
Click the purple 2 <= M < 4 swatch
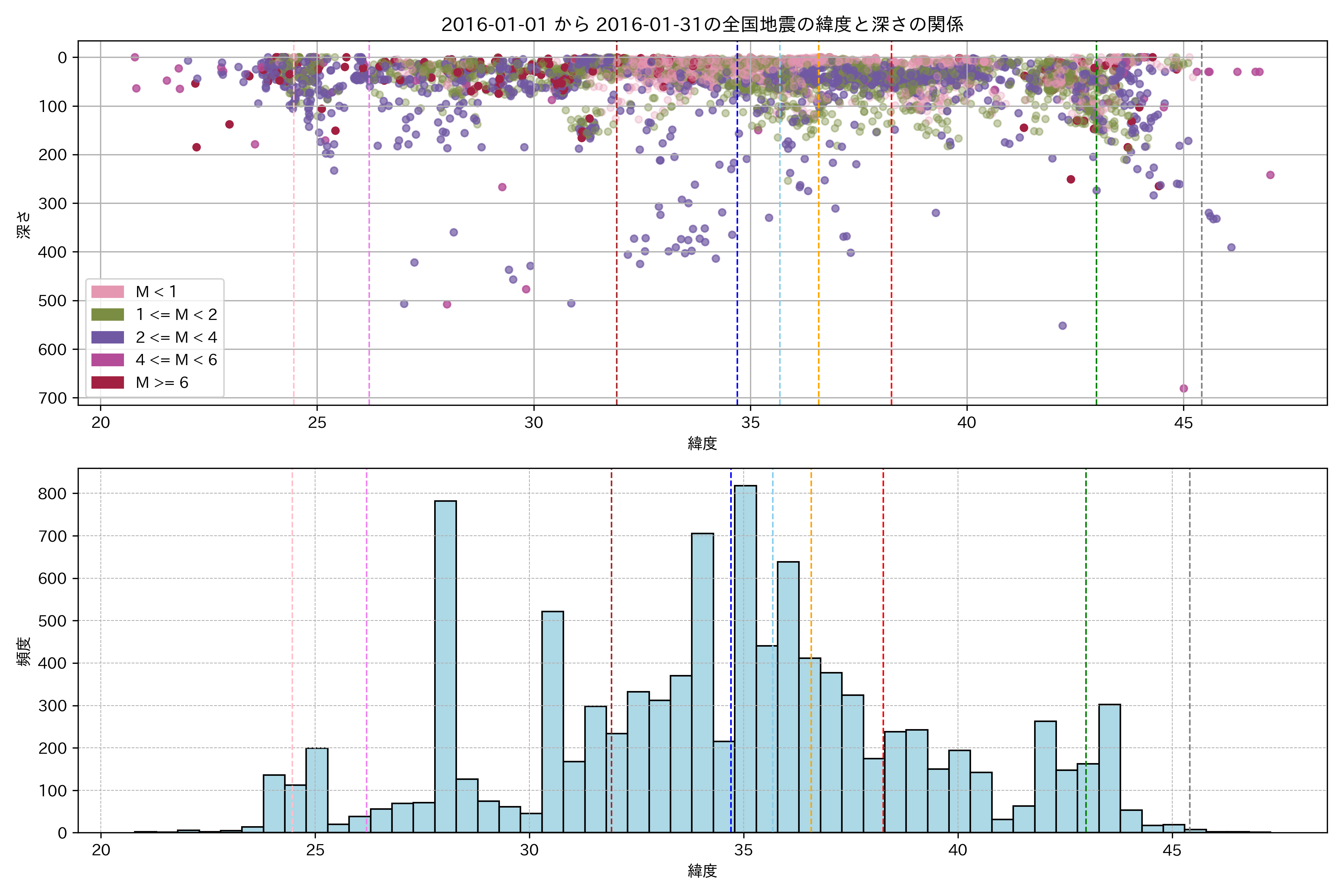[108, 337]
